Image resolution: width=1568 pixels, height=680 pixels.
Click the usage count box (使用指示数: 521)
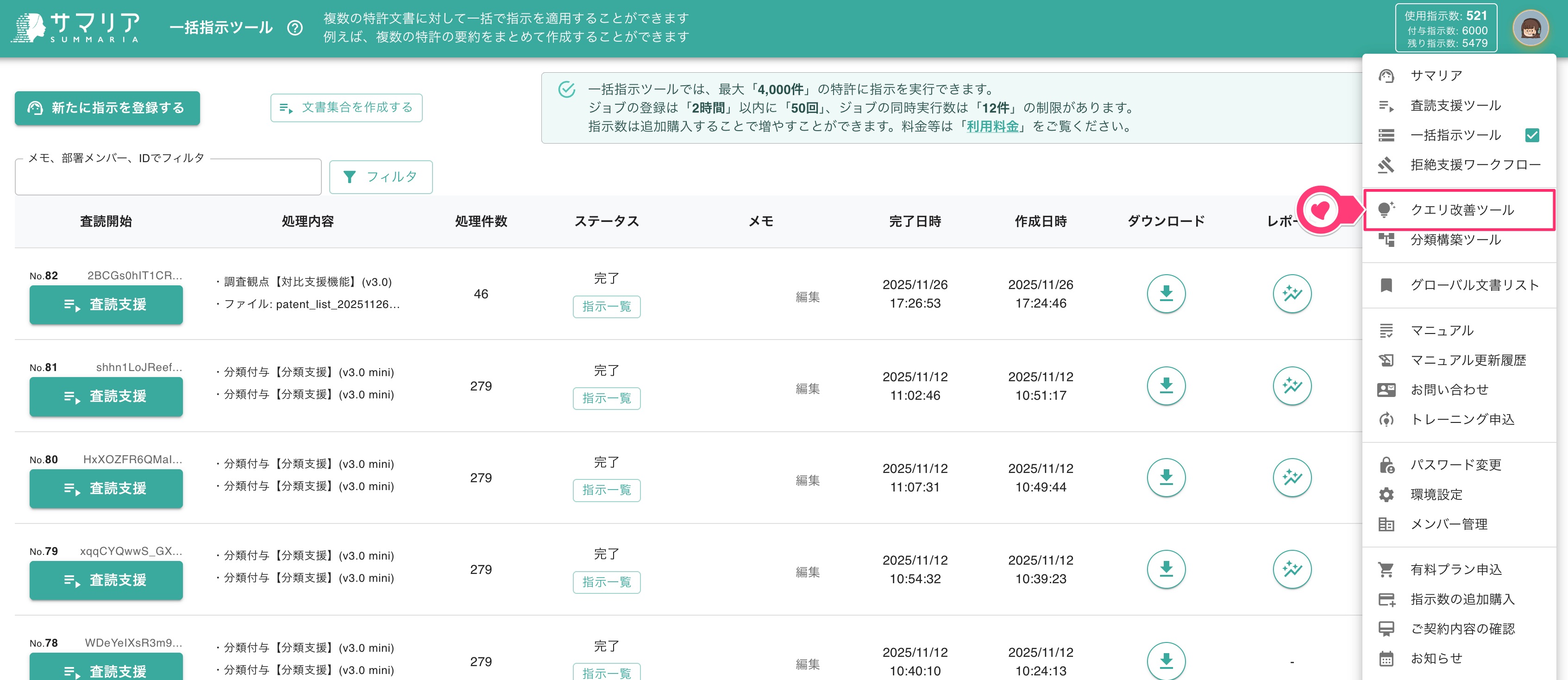click(1446, 28)
